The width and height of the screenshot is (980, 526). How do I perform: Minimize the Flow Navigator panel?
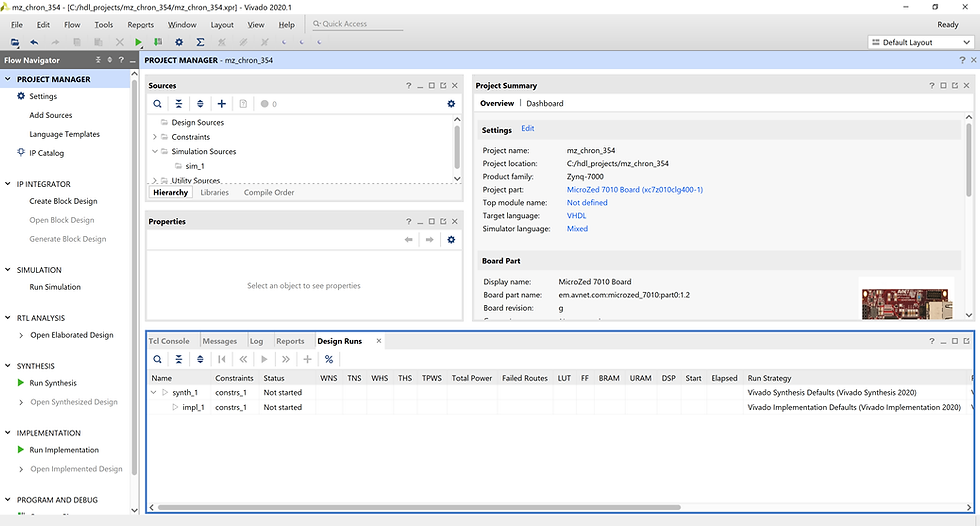coord(132,61)
